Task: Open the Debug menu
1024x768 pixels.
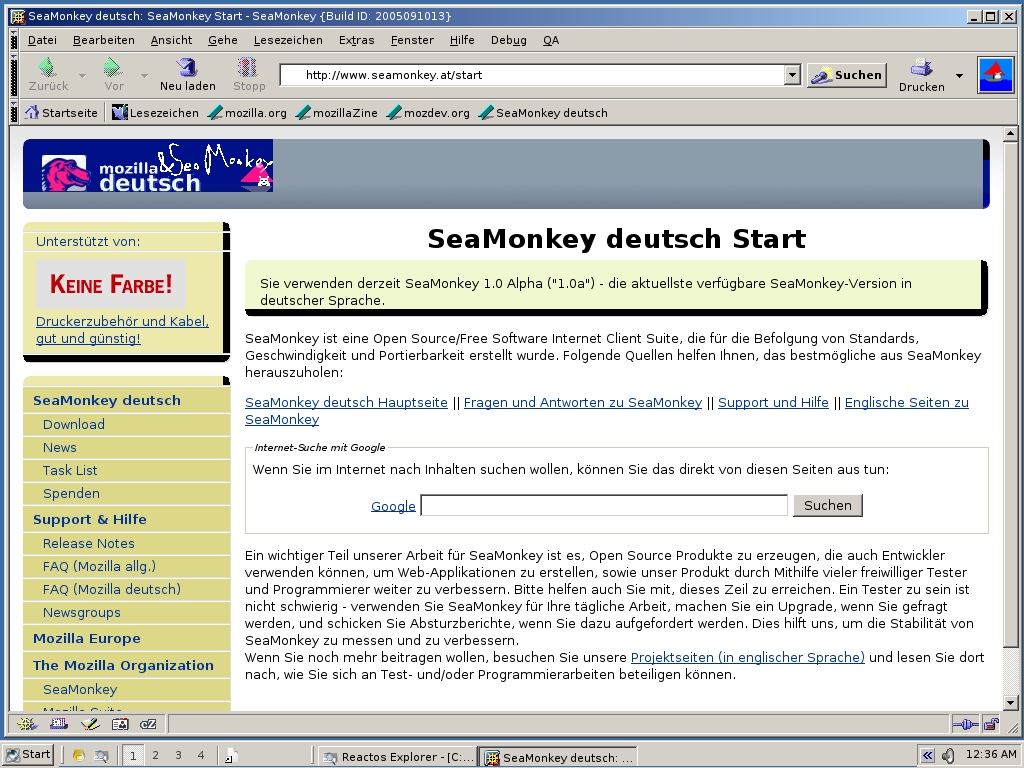Action: pyautogui.click(x=509, y=40)
